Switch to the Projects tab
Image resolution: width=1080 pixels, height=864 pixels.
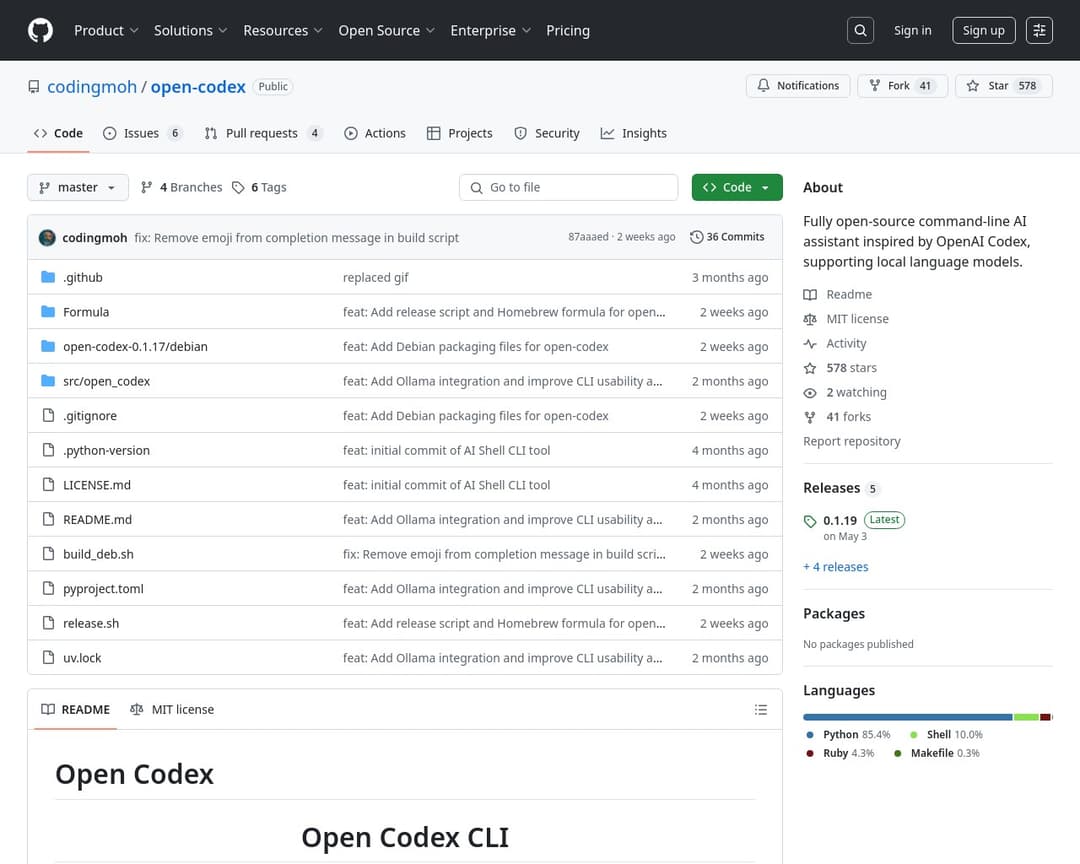click(459, 133)
